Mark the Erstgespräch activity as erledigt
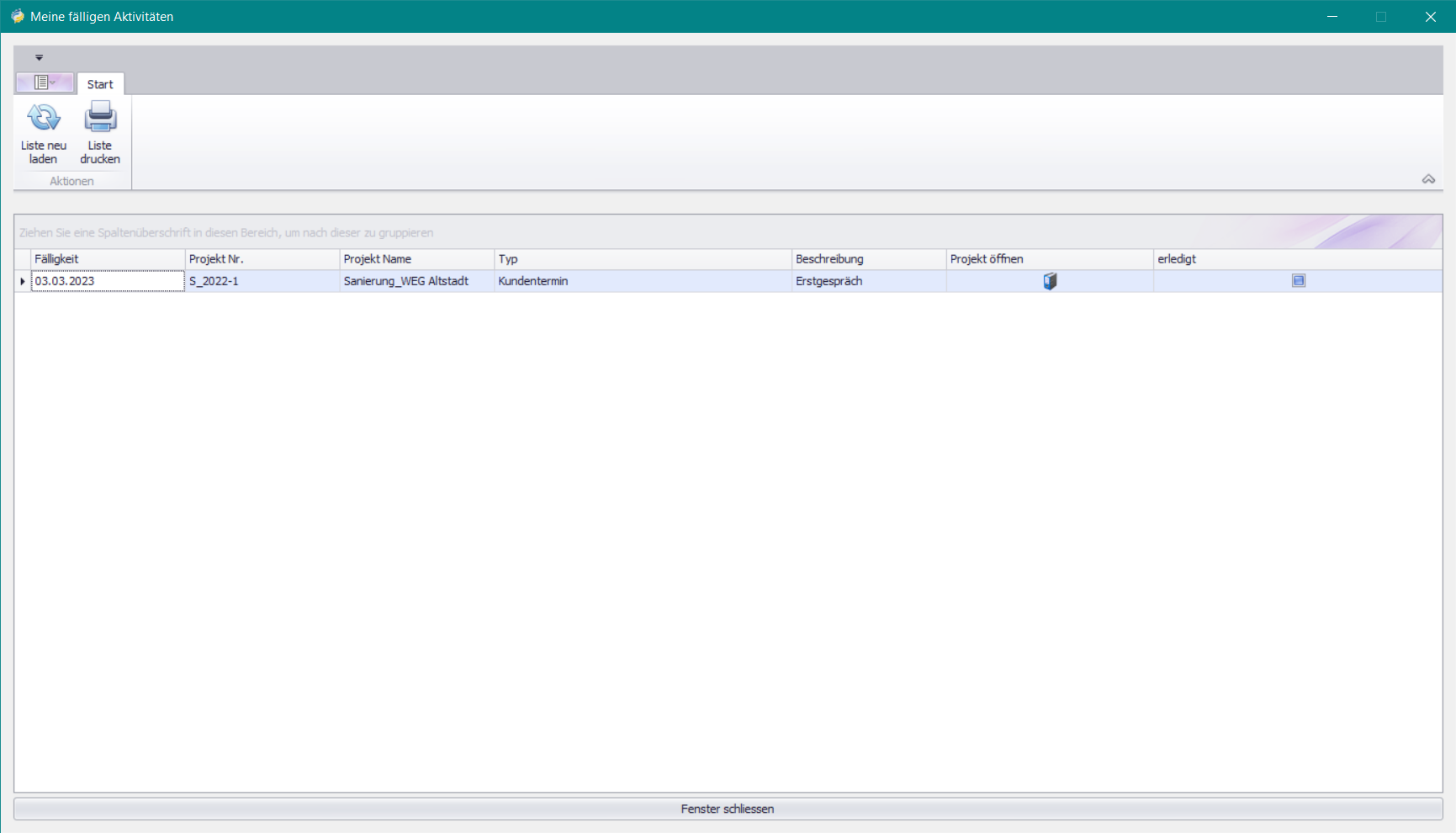 1298,281
